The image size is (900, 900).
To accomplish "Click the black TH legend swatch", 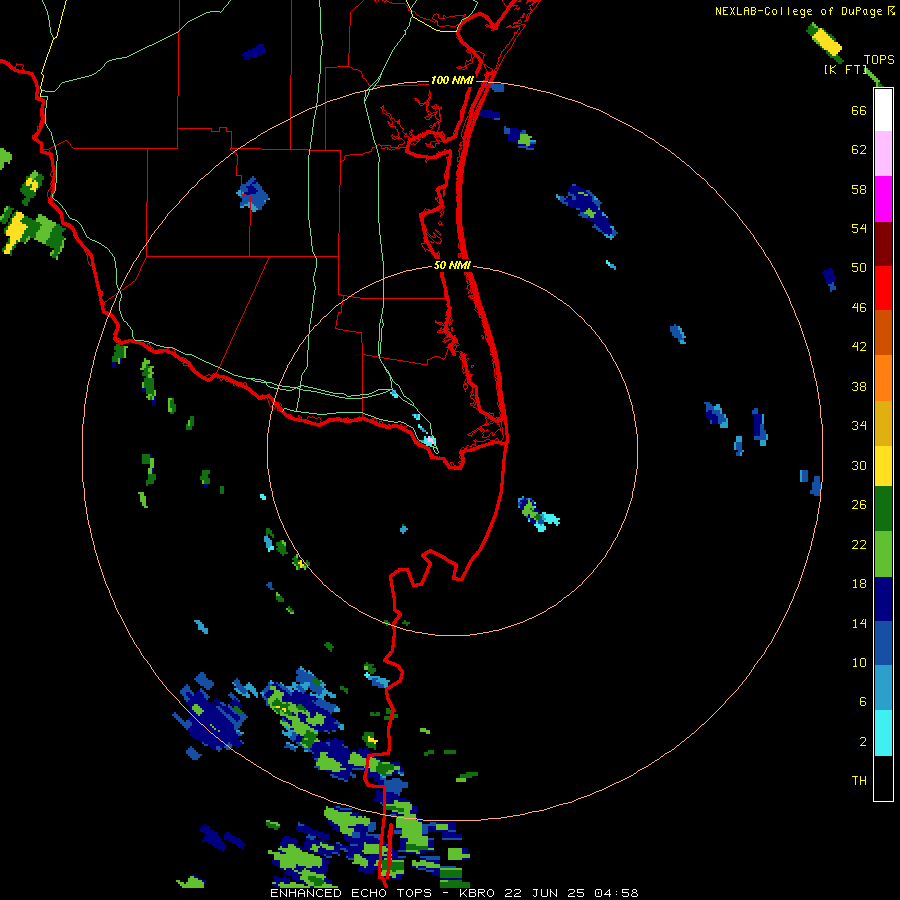I will click(883, 778).
